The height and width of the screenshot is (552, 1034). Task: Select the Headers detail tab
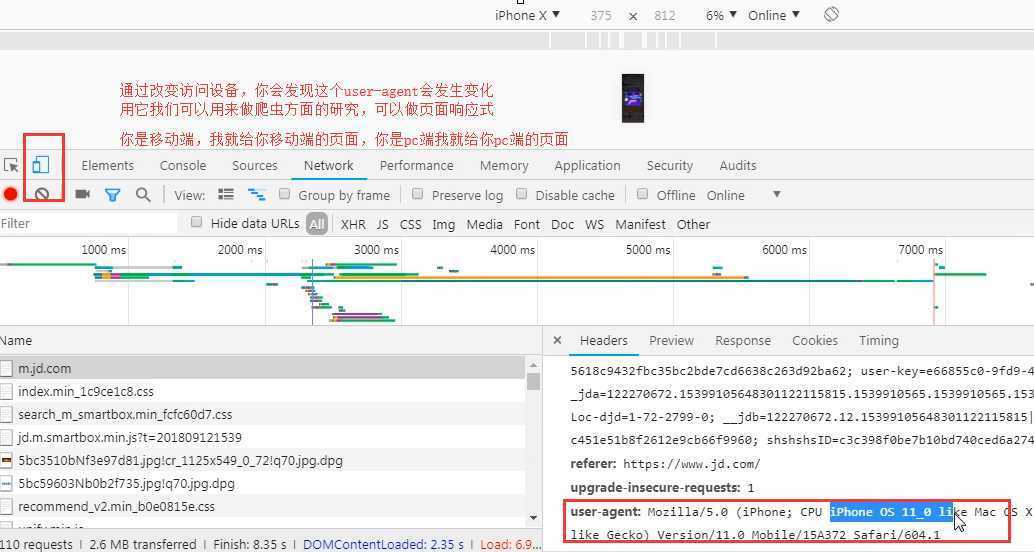603,340
